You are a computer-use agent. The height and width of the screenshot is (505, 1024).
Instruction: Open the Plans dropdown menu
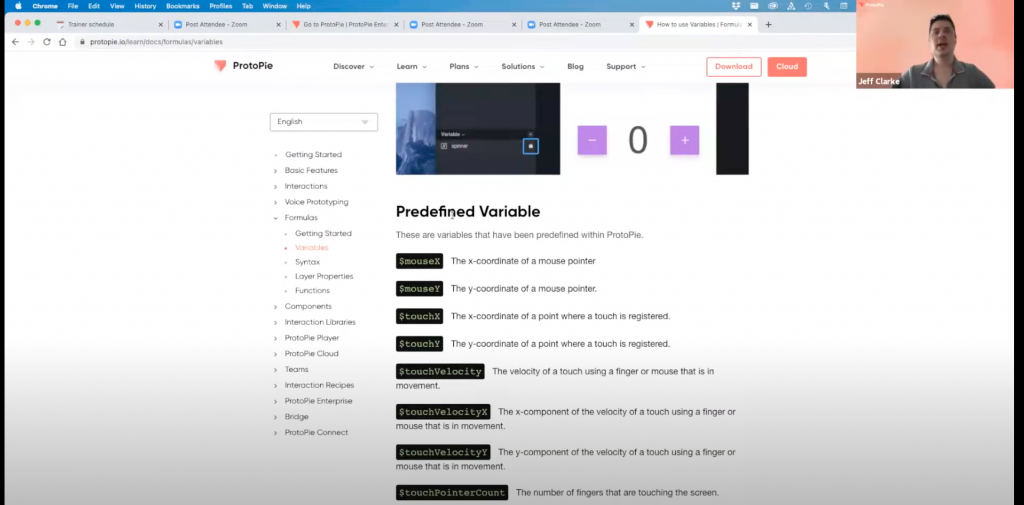tap(464, 67)
